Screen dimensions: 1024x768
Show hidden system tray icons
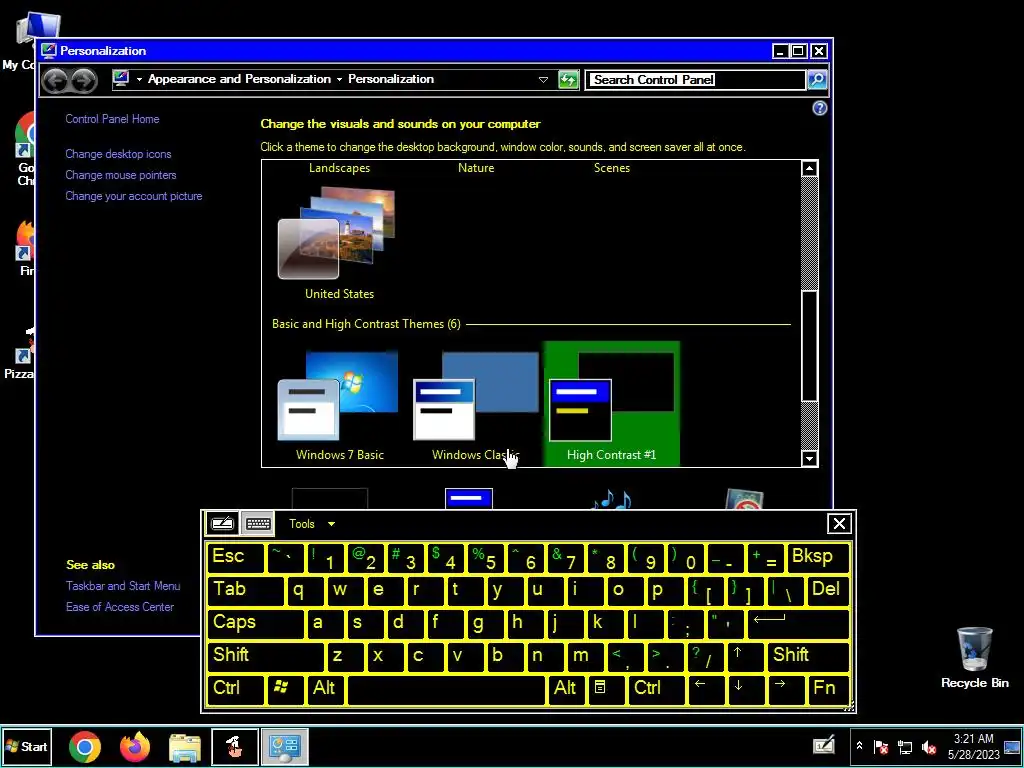tap(859, 746)
